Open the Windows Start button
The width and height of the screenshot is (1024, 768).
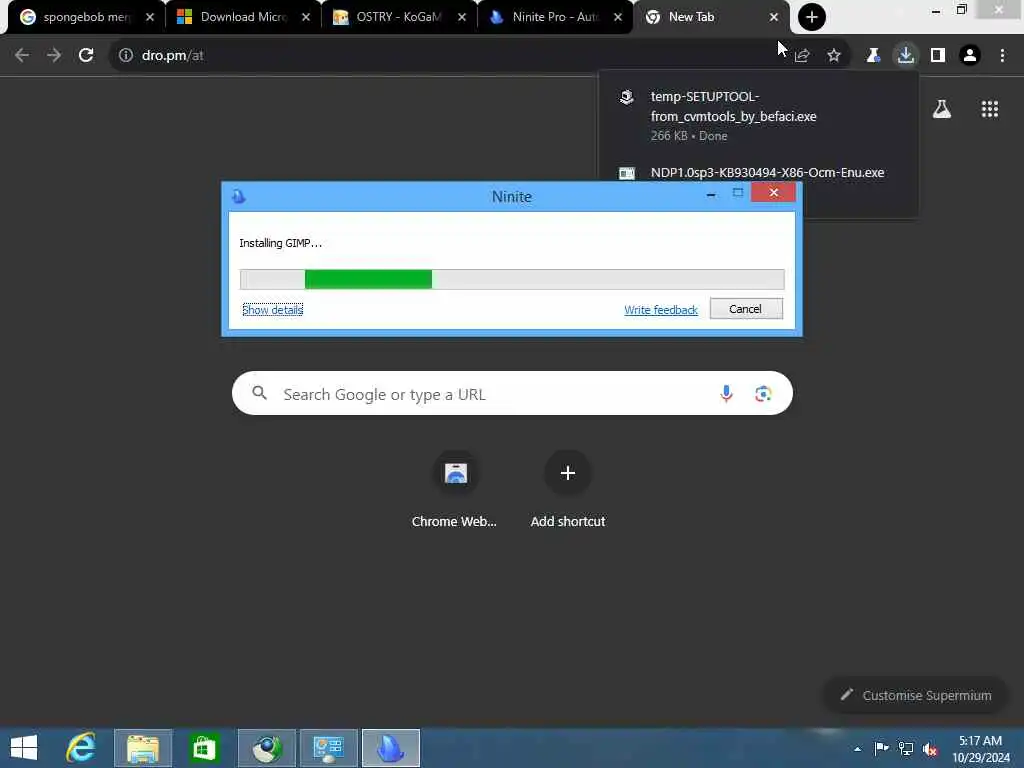pyautogui.click(x=24, y=748)
